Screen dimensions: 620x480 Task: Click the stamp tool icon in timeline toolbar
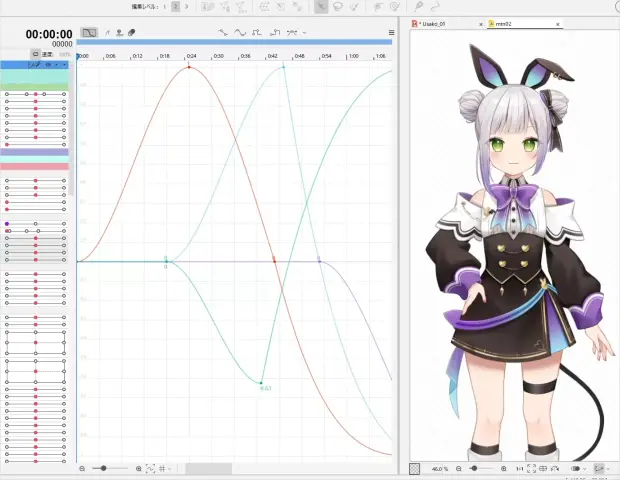tap(119, 33)
